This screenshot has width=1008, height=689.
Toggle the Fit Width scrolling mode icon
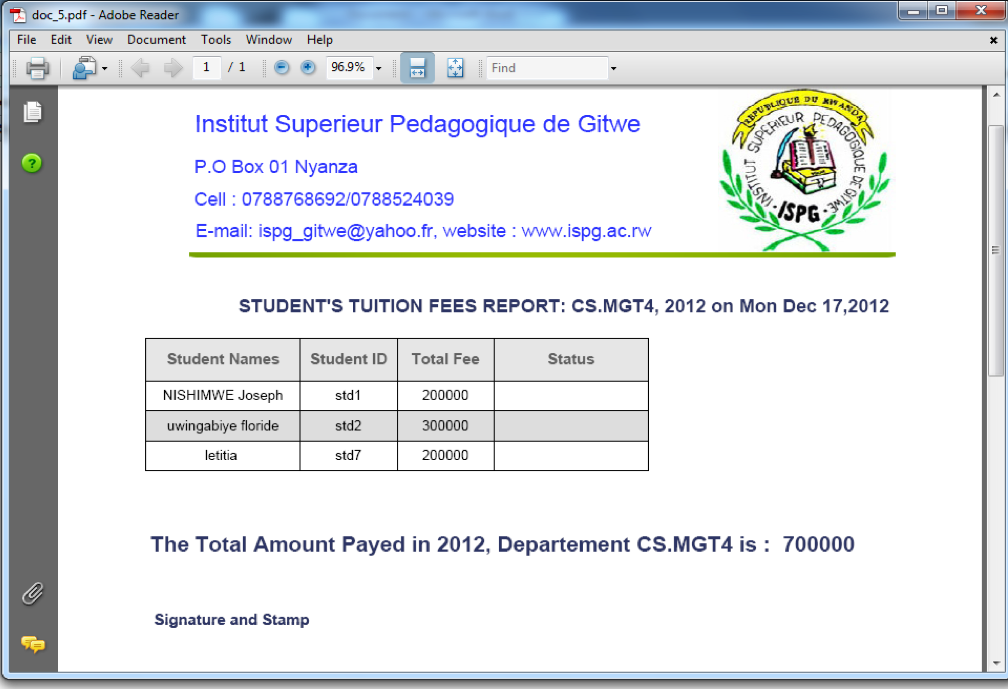417,67
